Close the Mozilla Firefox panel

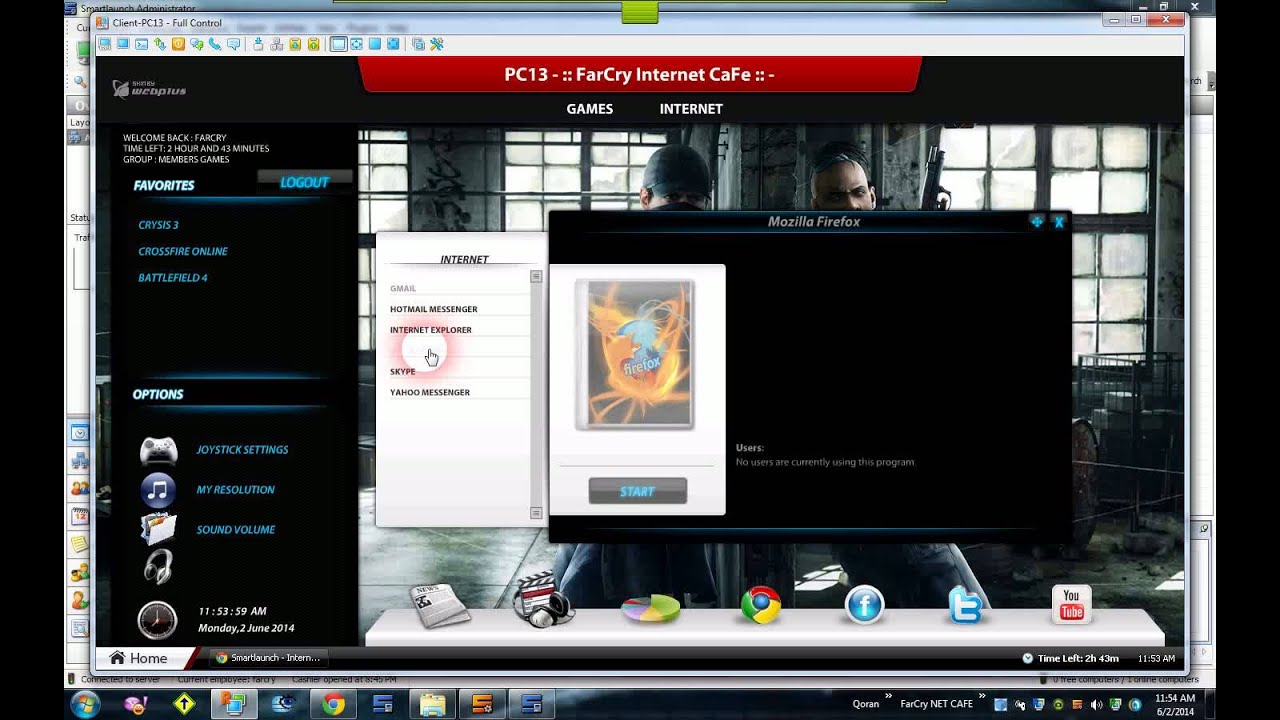click(x=1059, y=222)
